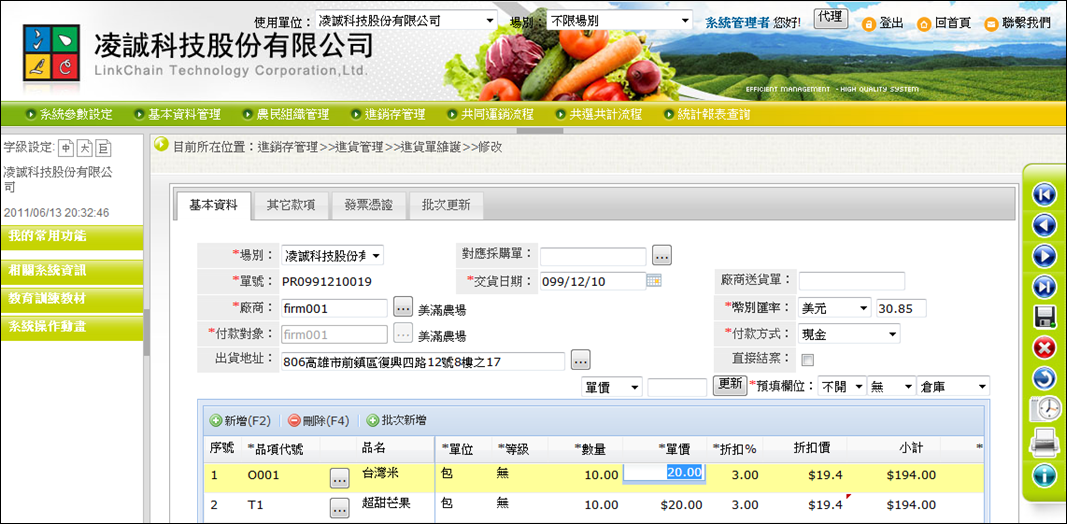Open the 使用單位 dropdown
The width and height of the screenshot is (1067, 524).
(x=406, y=21)
